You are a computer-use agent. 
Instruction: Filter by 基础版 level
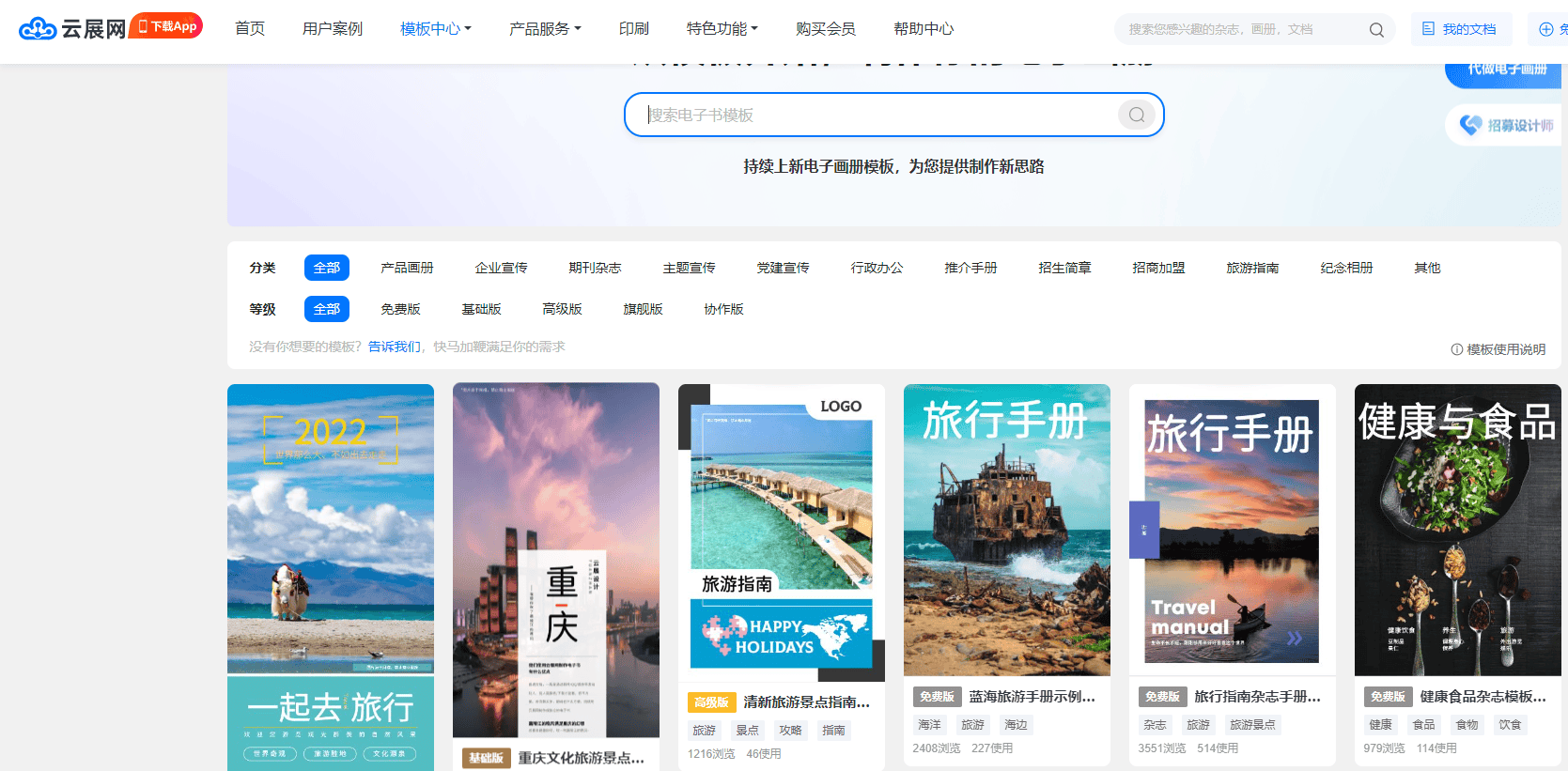[481, 309]
